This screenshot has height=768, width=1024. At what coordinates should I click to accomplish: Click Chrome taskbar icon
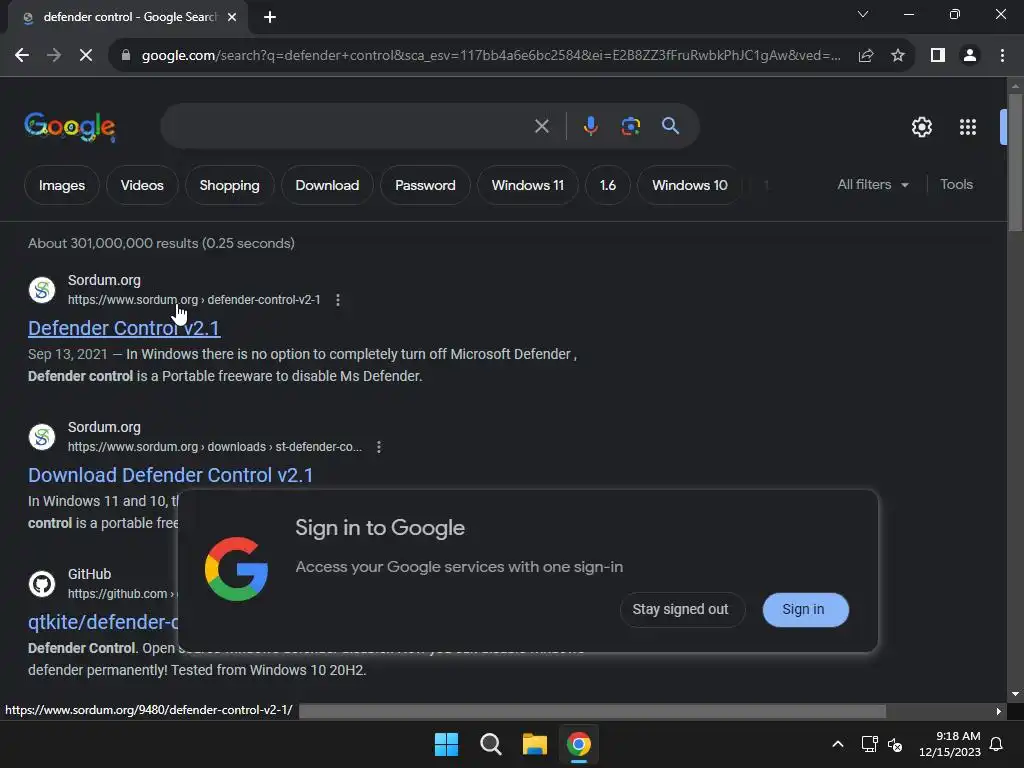pyautogui.click(x=579, y=744)
